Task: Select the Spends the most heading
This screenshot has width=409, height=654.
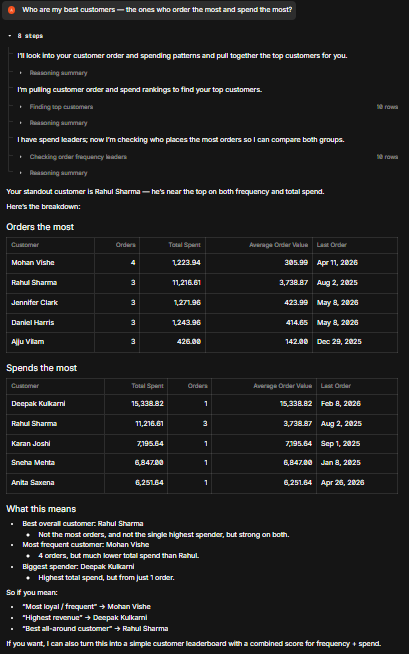Action: [42, 368]
